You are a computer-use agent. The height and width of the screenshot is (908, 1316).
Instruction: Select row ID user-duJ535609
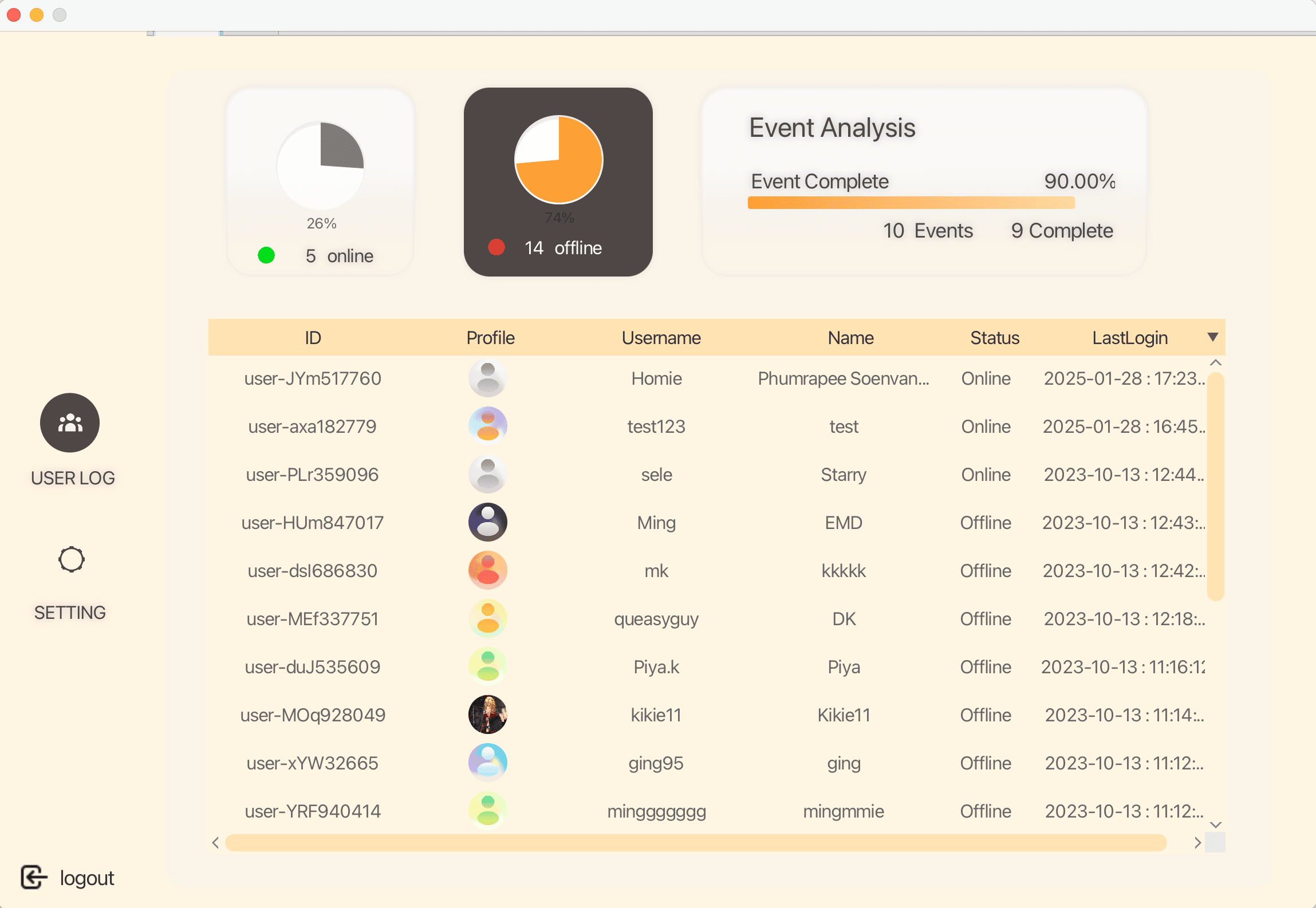point(313,667)
